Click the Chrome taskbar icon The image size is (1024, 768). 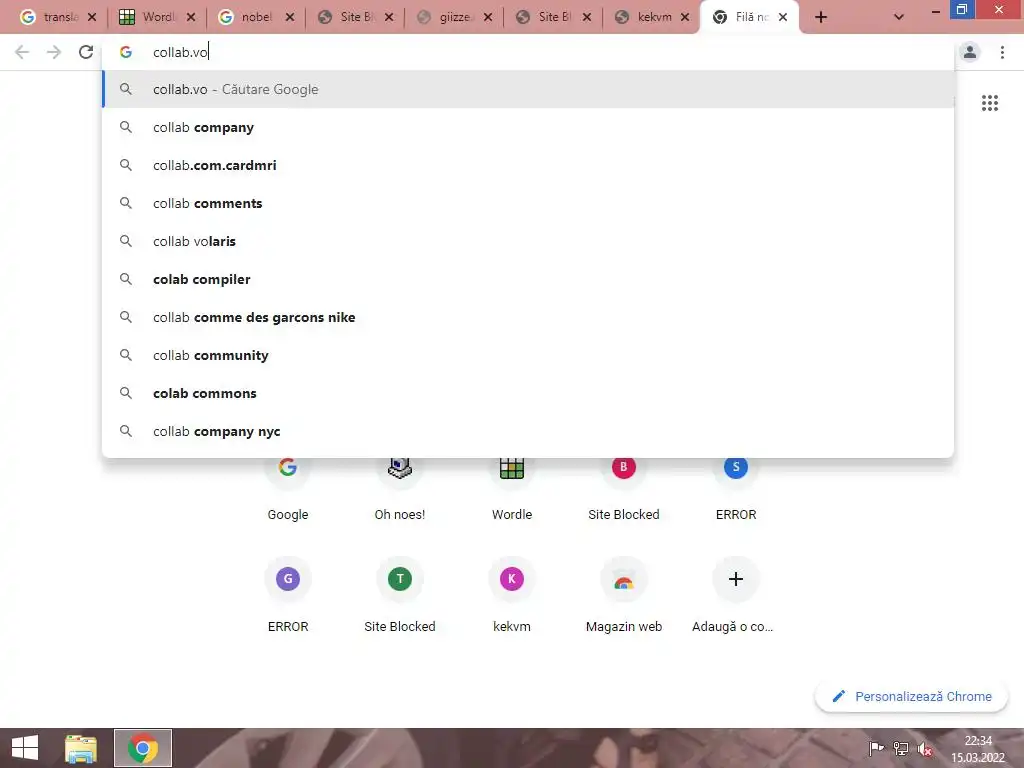(142, 748)
